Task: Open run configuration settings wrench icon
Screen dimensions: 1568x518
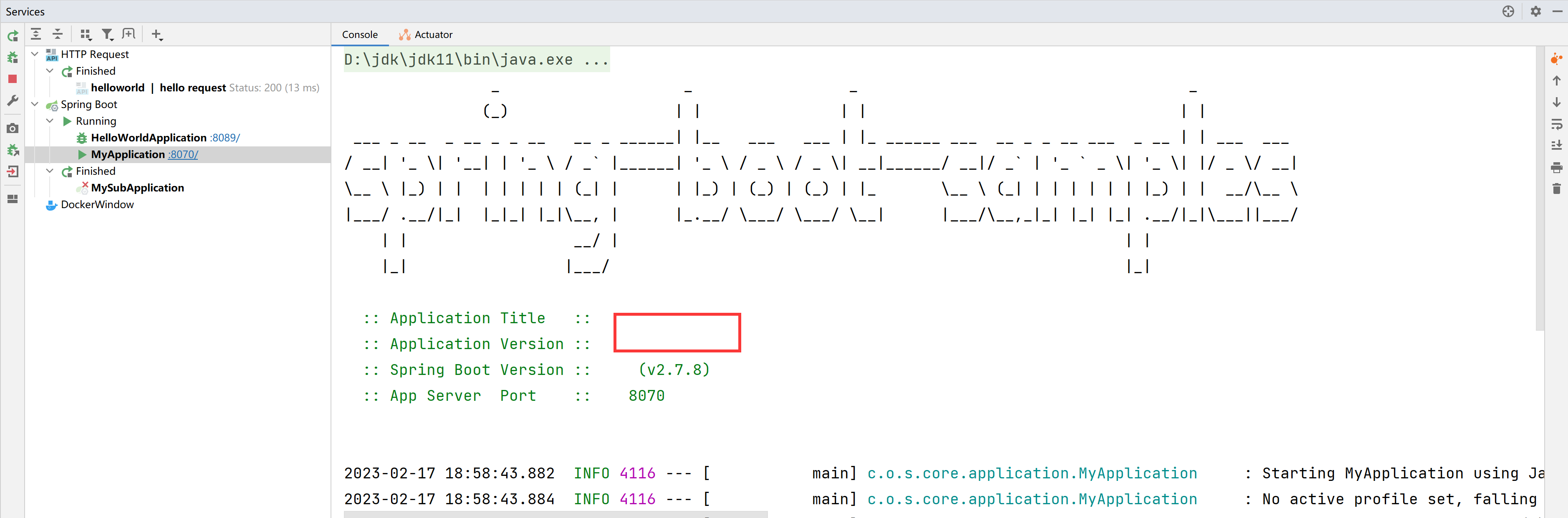Action: coord(12,101)
